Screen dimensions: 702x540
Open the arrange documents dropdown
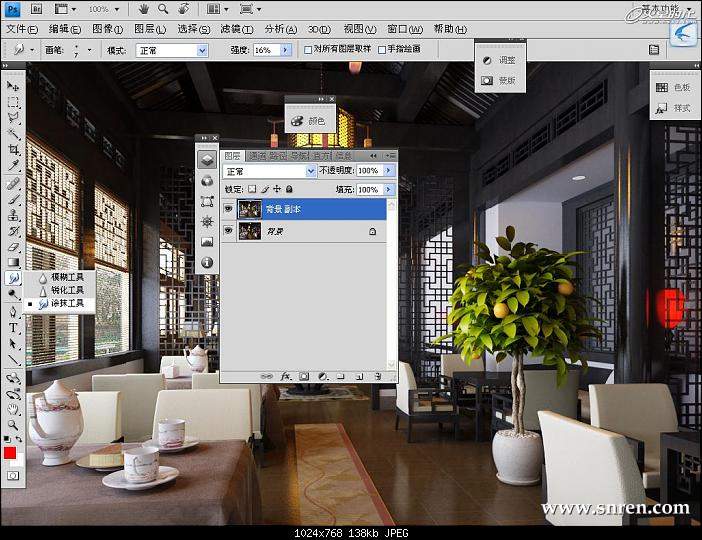217,9
